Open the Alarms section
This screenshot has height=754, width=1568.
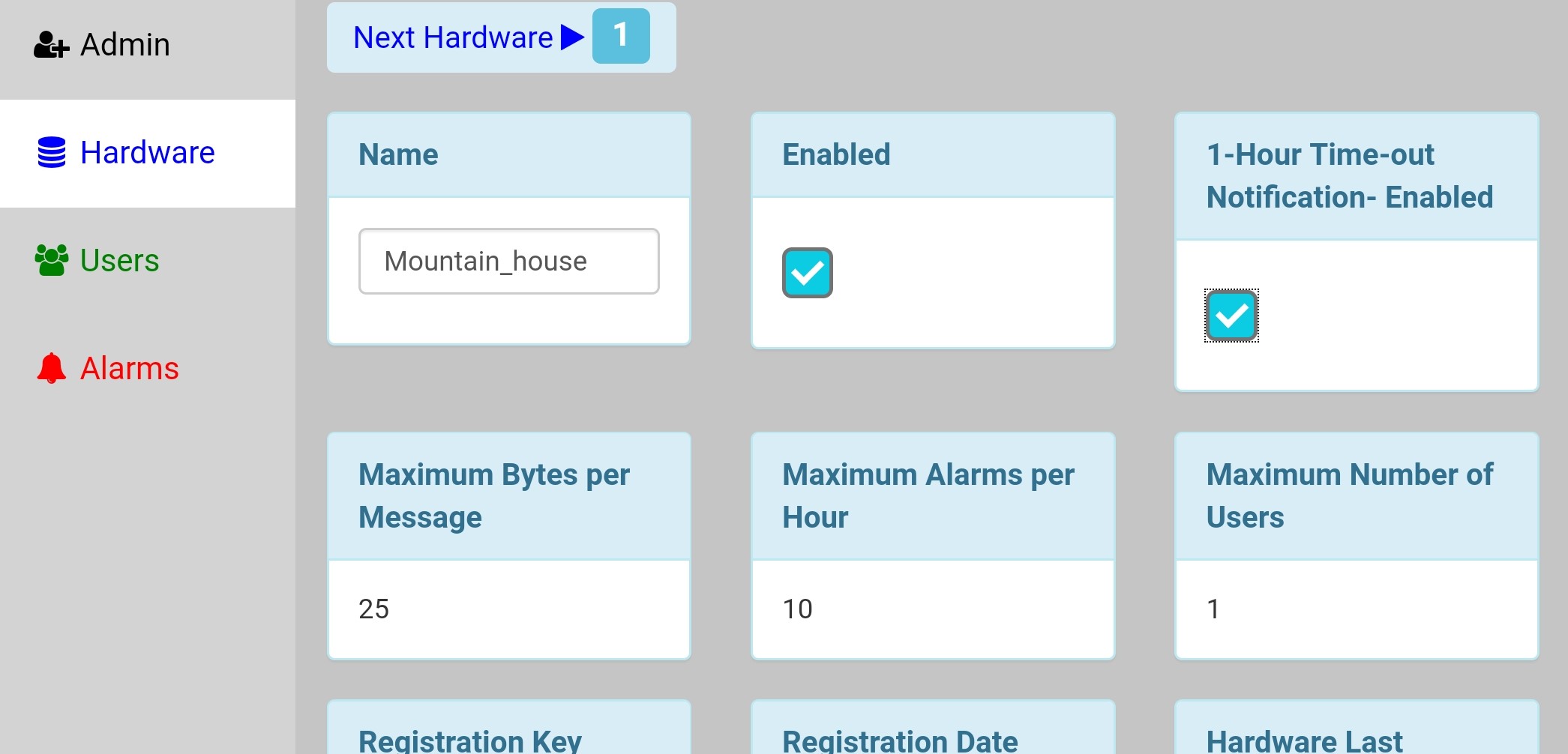129,368
